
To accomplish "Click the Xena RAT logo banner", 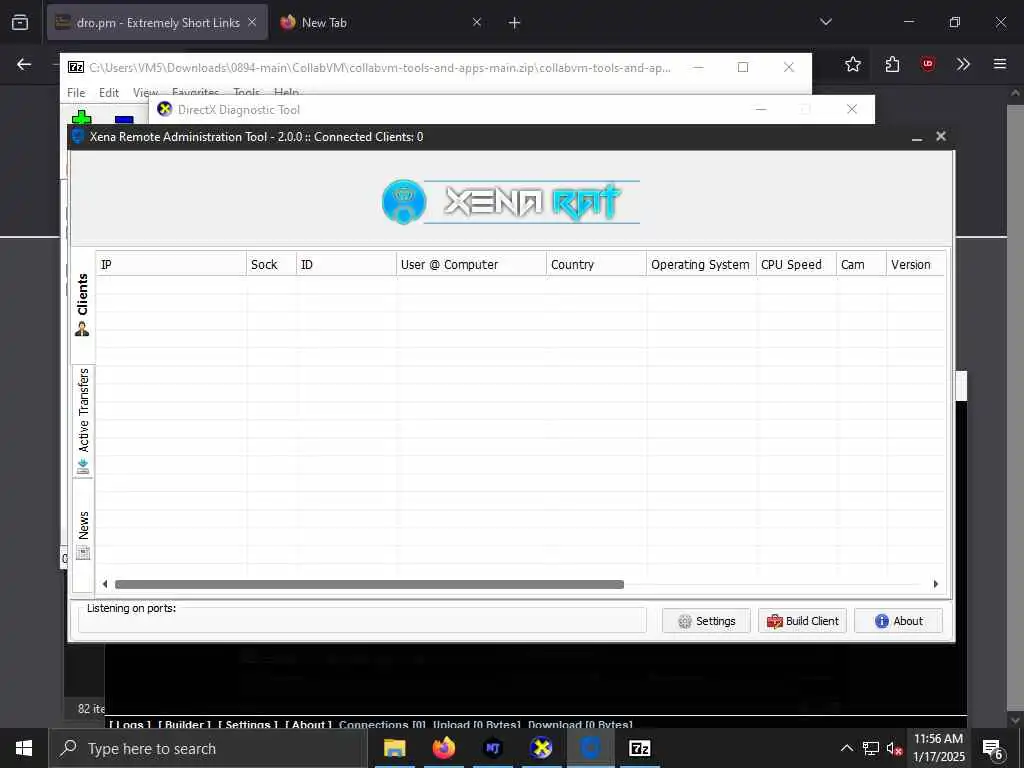I will (511, 202).
